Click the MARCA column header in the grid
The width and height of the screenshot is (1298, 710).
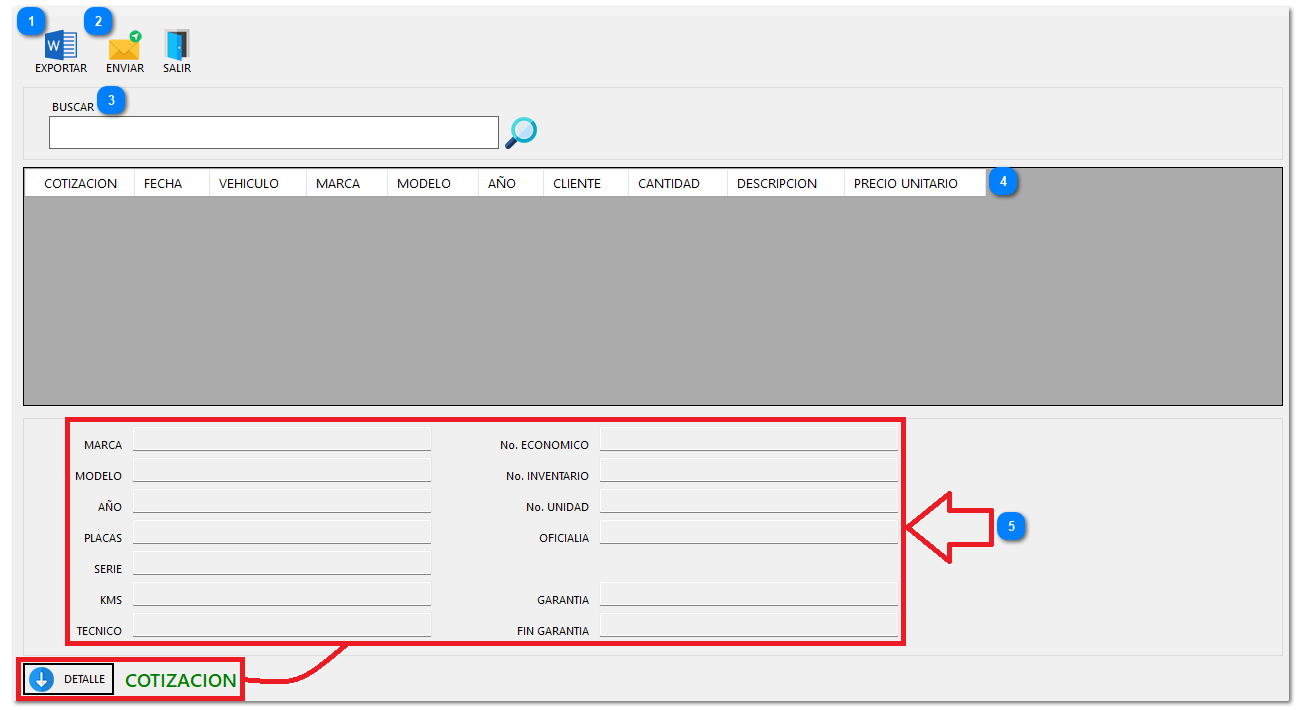coord(347,183)
